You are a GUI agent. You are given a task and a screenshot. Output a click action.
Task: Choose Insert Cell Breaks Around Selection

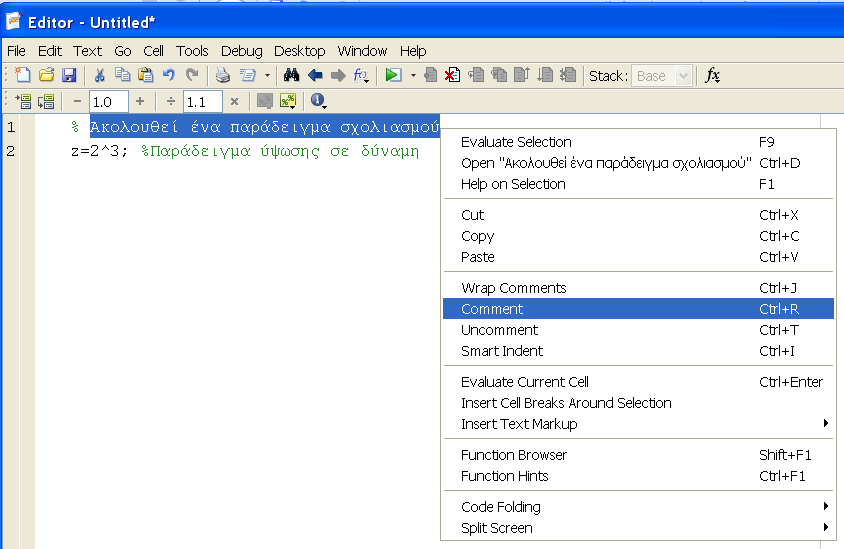pos(638,403)
